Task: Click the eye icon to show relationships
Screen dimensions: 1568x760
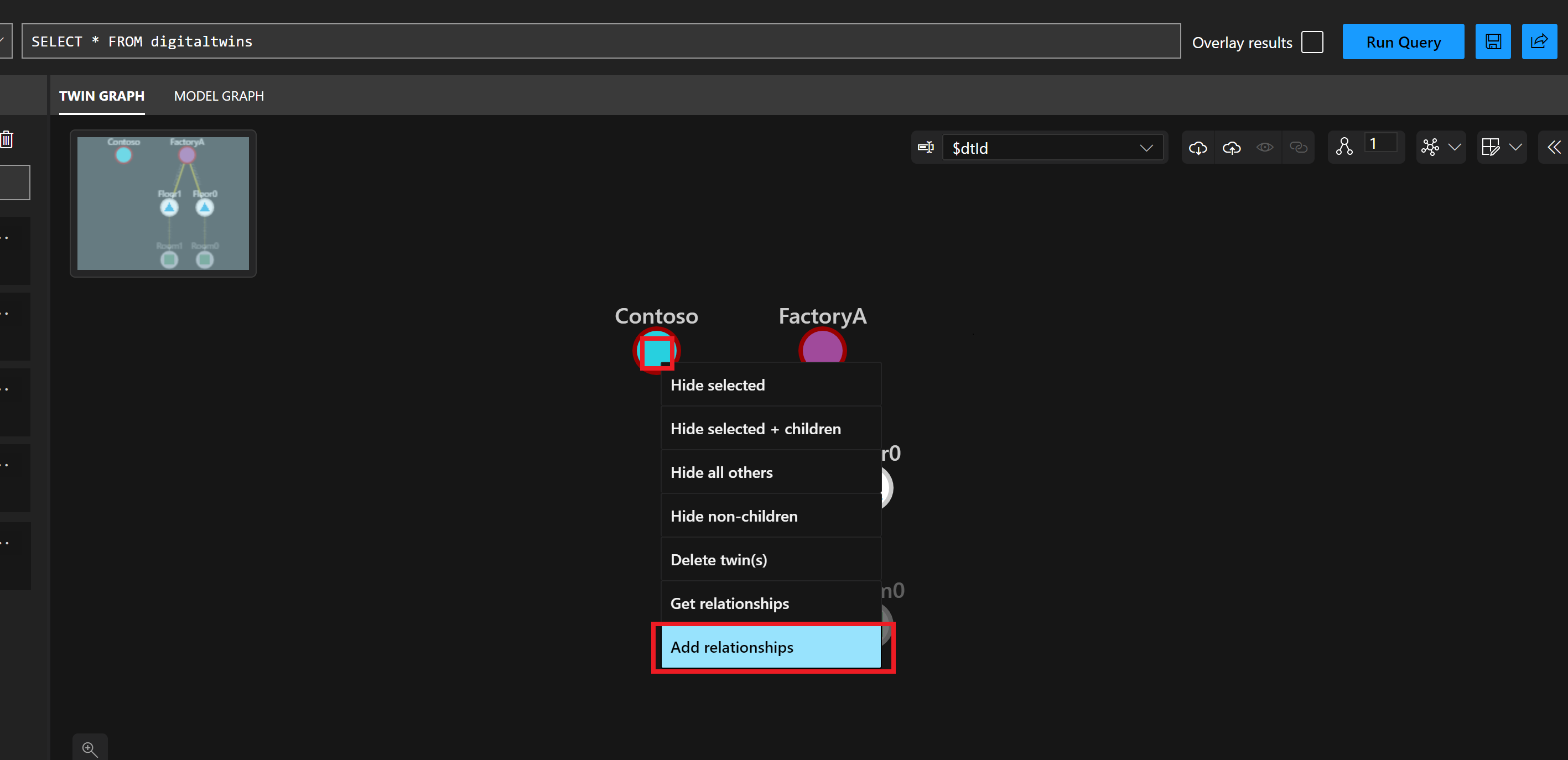Action: pyautogui.click(x=1265, y=147)
